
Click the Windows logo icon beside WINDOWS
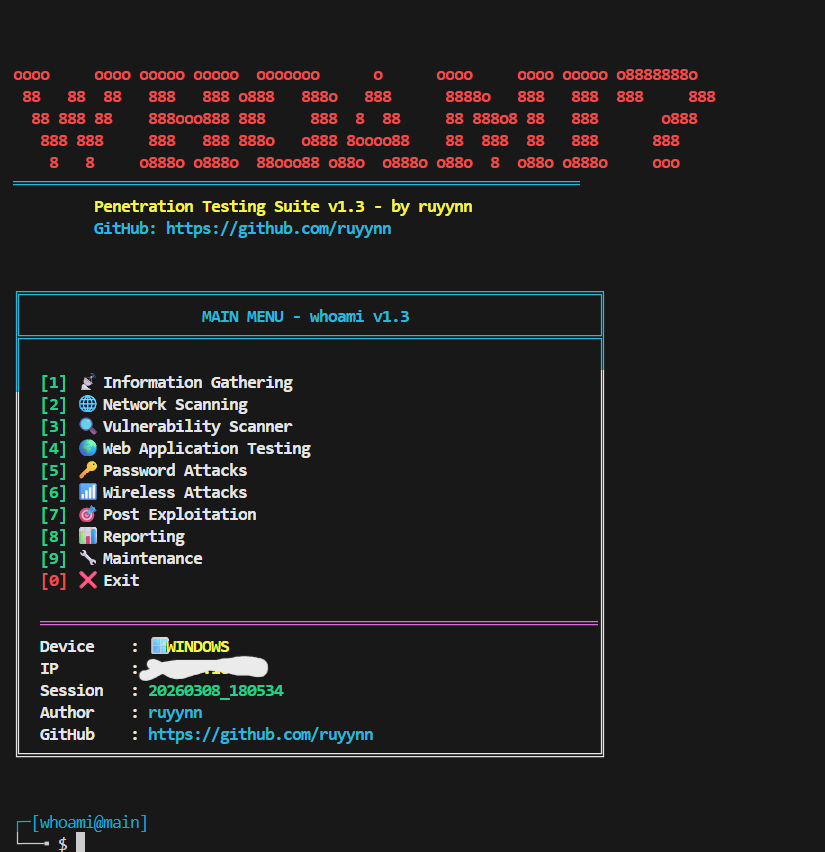click(159, 646)
